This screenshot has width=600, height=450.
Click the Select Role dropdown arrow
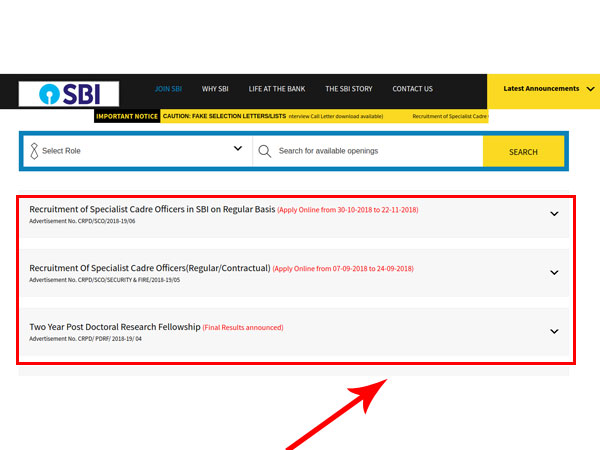pyautogui.click(x=238, y=148)
